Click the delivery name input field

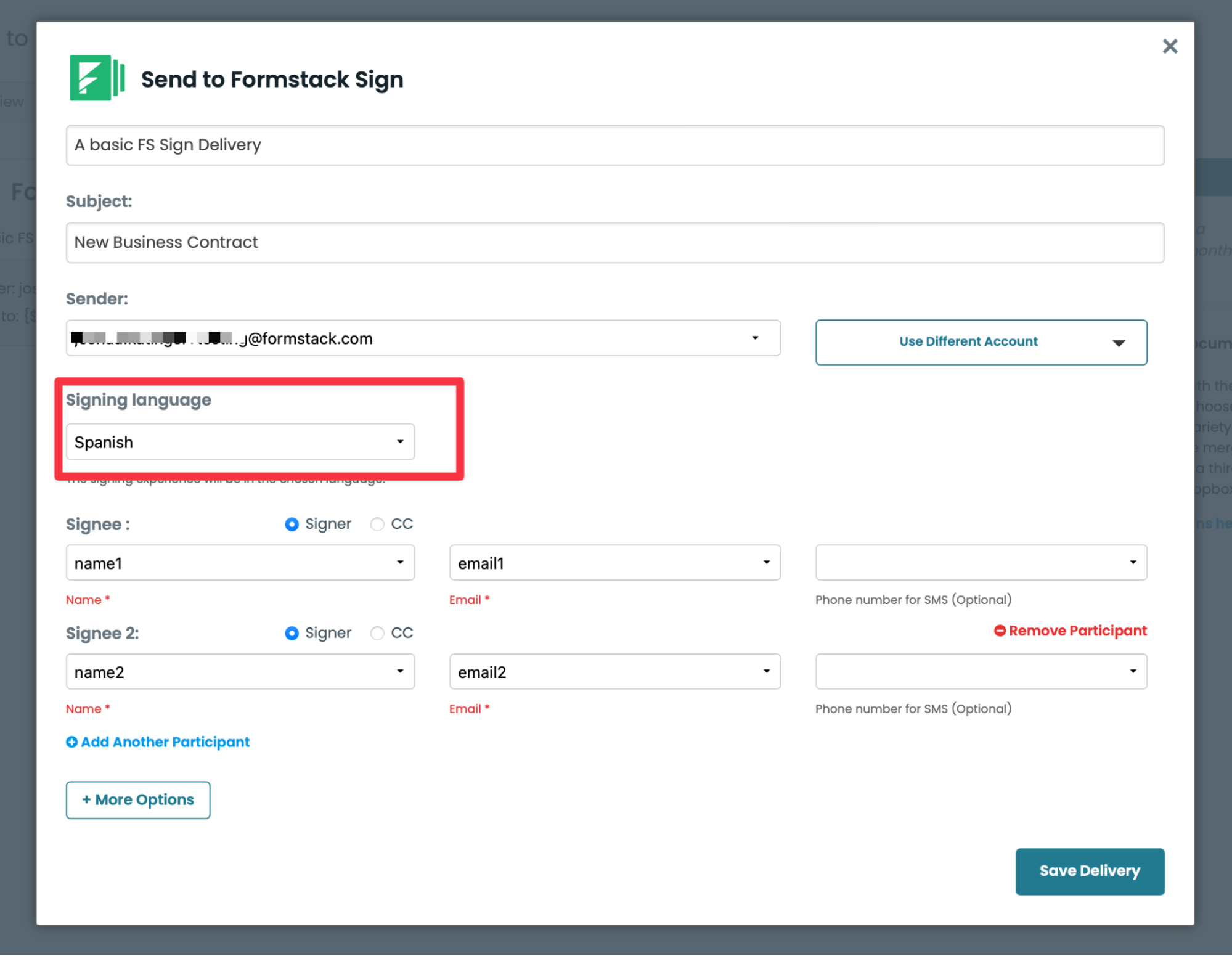(x=614, y=145)
